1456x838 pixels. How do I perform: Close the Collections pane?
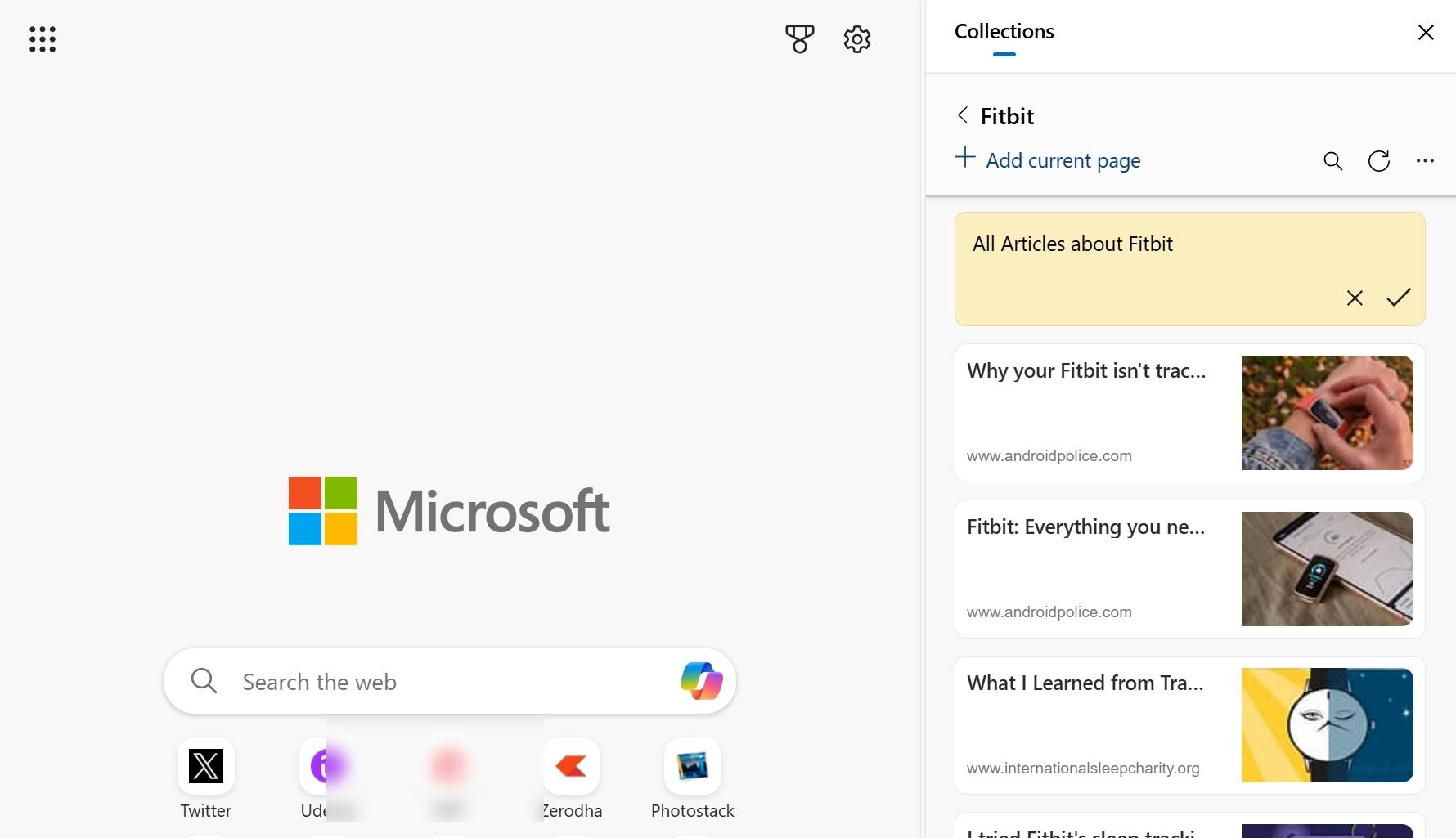pos(1426,32)
